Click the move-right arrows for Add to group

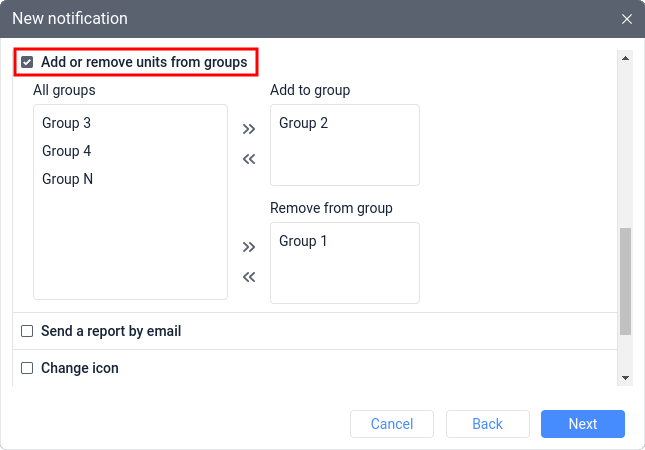click(x=249, y=129)
